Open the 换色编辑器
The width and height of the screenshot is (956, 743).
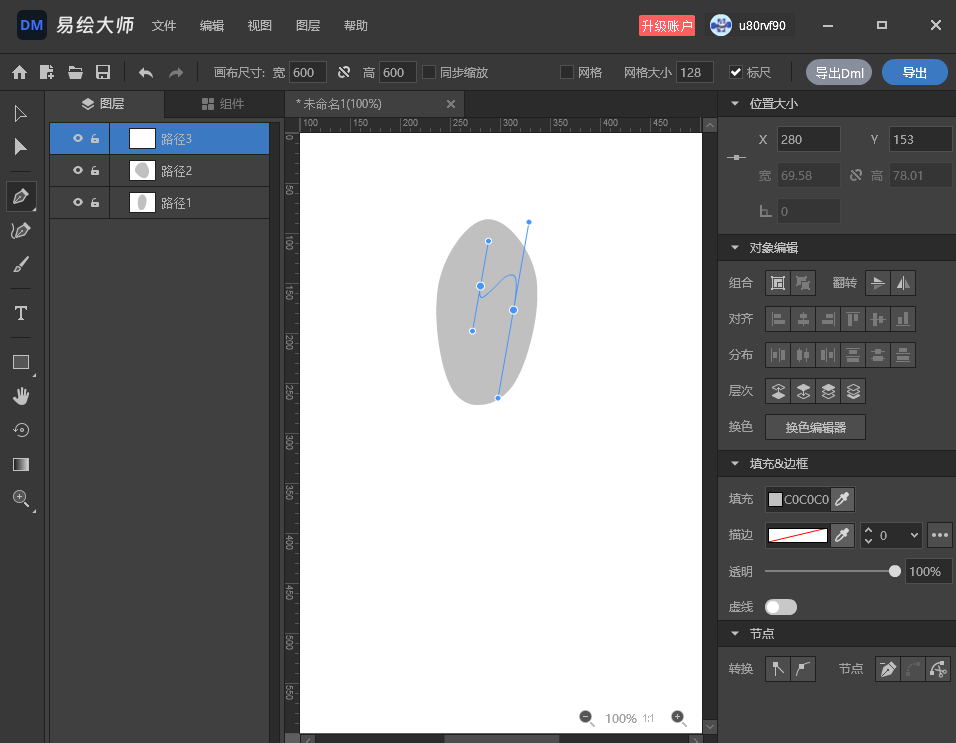point(815,427)
